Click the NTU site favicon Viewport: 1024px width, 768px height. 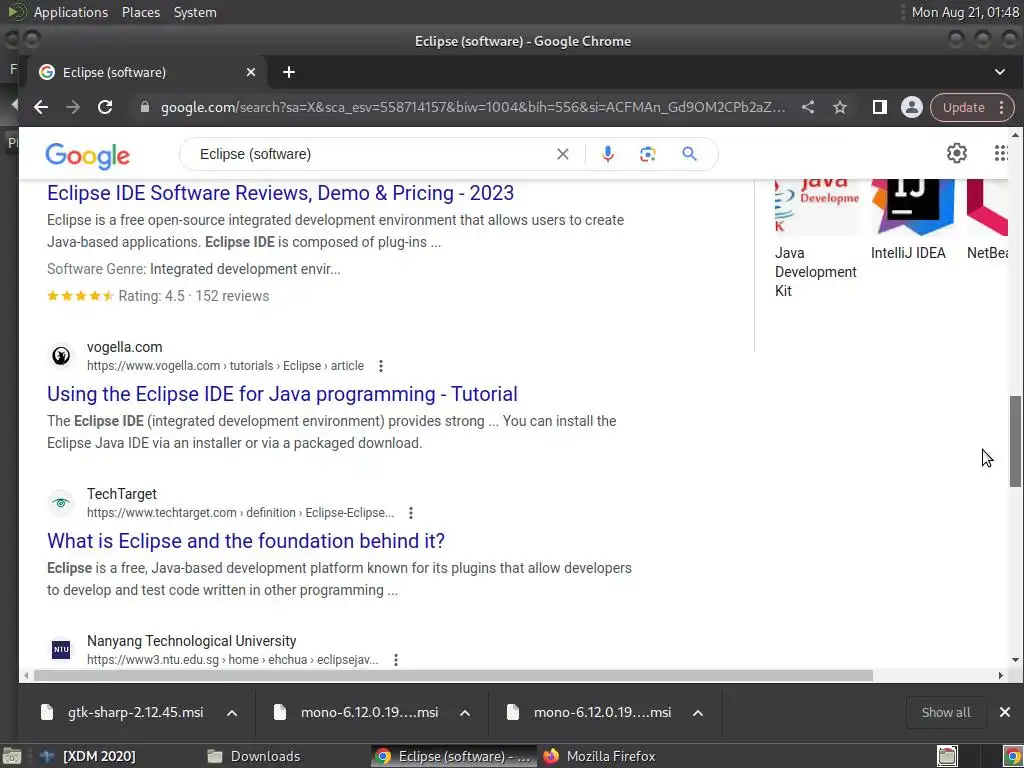coord(61,649)
